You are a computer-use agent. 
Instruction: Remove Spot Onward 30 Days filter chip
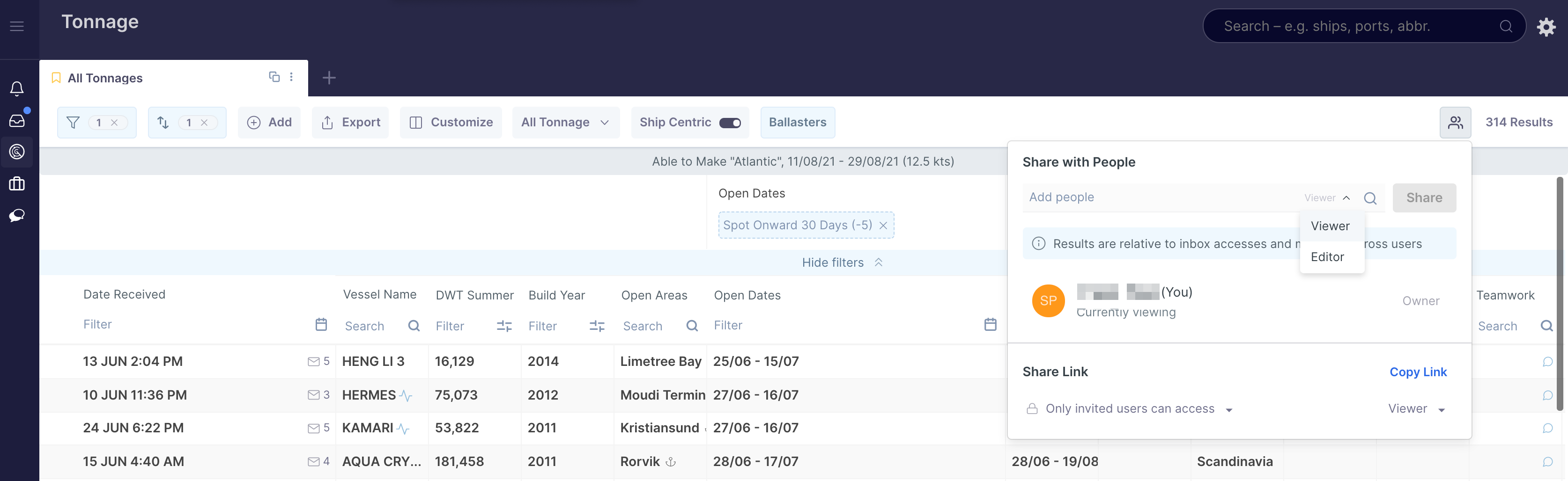click(883, 226)
